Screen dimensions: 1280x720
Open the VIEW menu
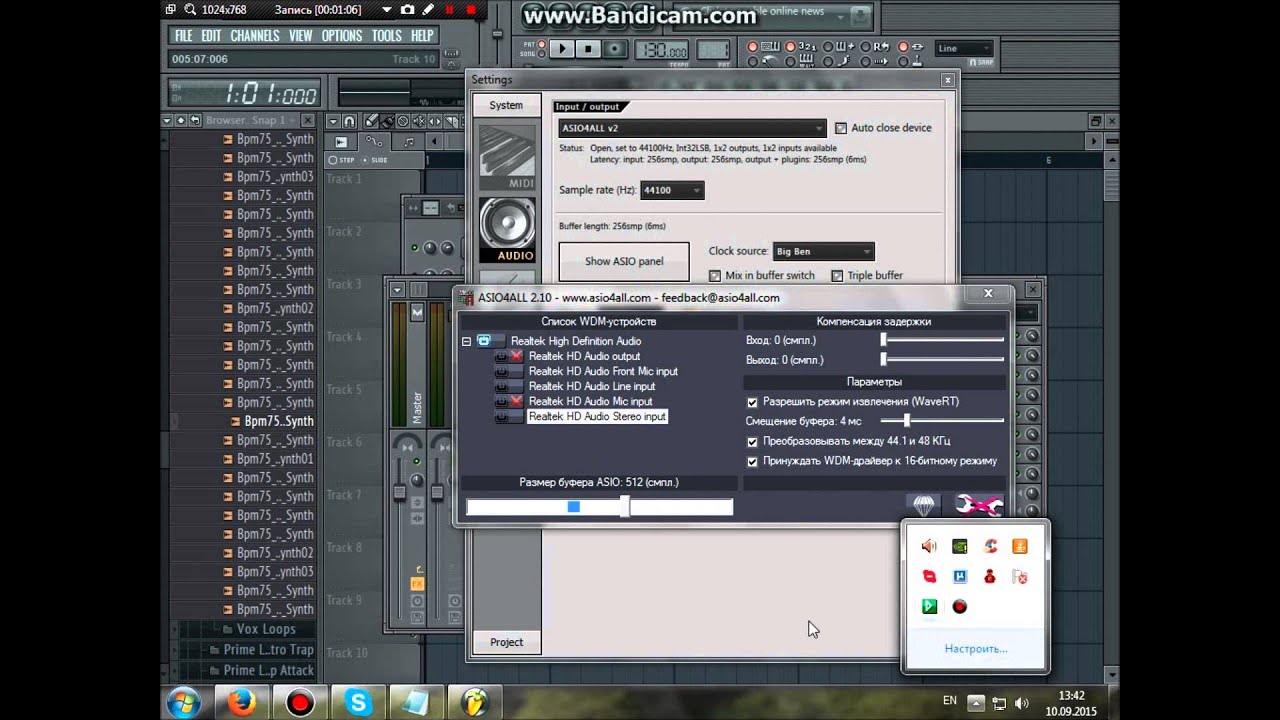[301, 35]
